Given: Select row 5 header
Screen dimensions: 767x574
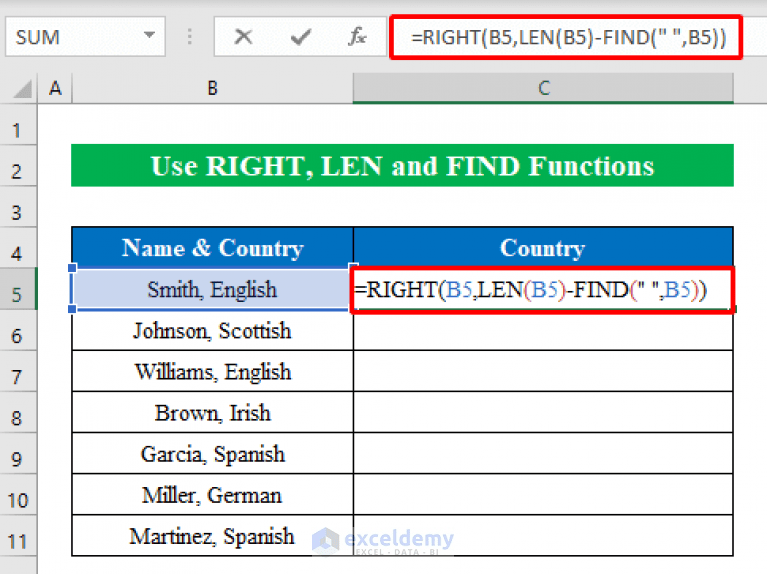Looking at the screenshot, I should click(x=18, y=289).
